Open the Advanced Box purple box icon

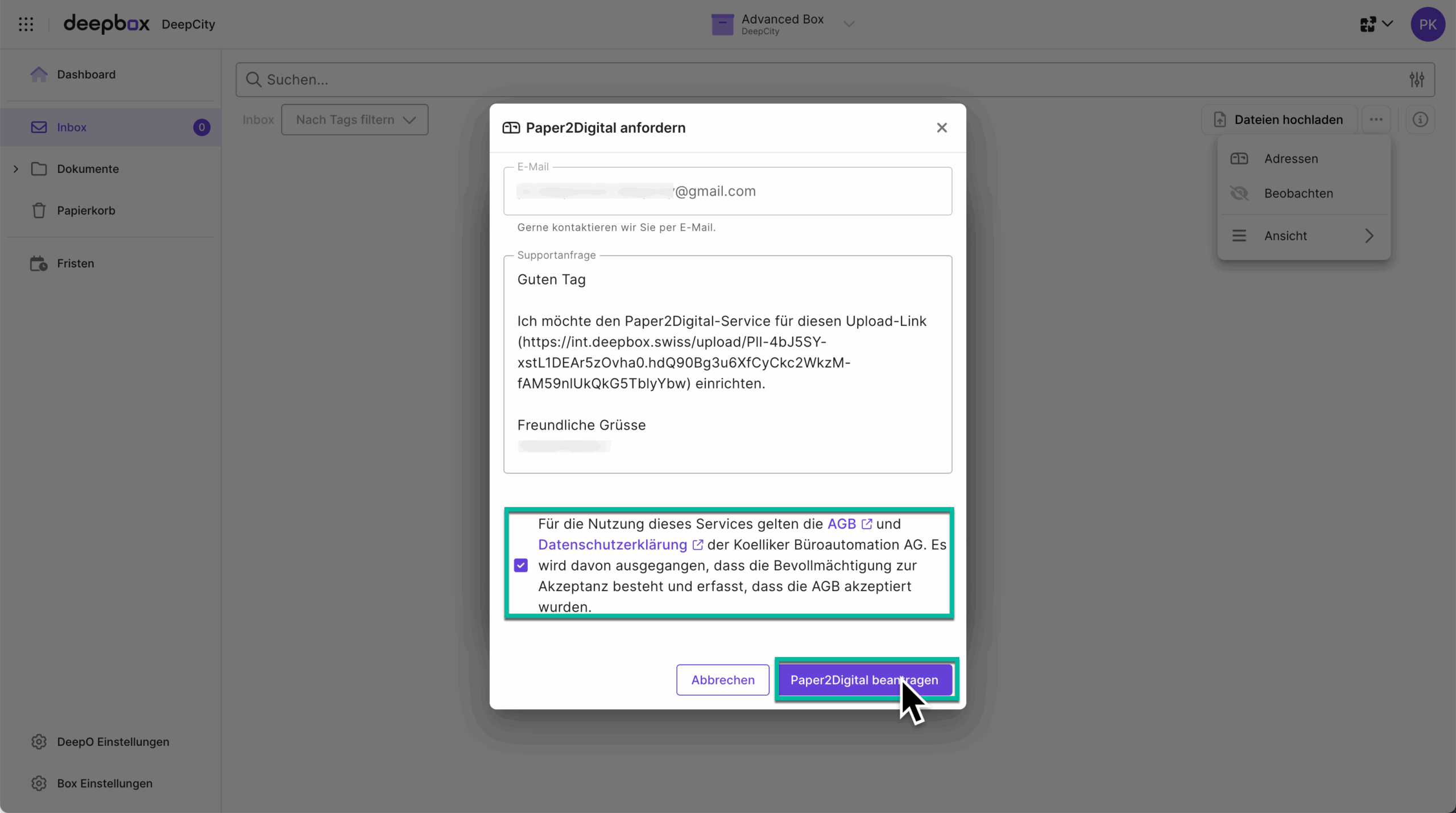722,24
